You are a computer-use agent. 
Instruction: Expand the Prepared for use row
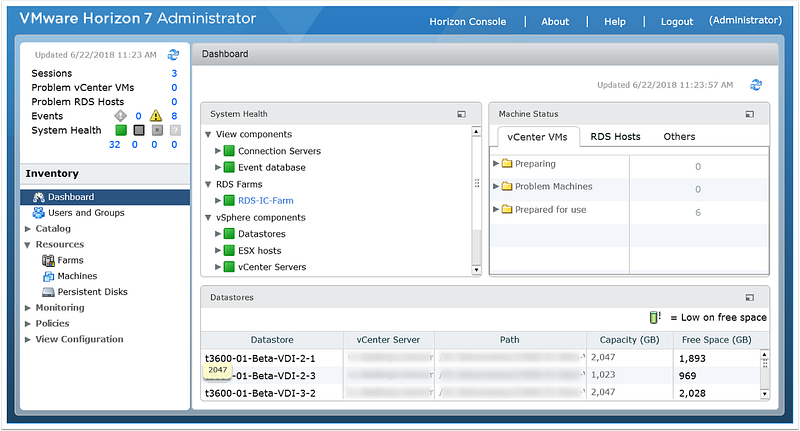[x=495, y=209]
